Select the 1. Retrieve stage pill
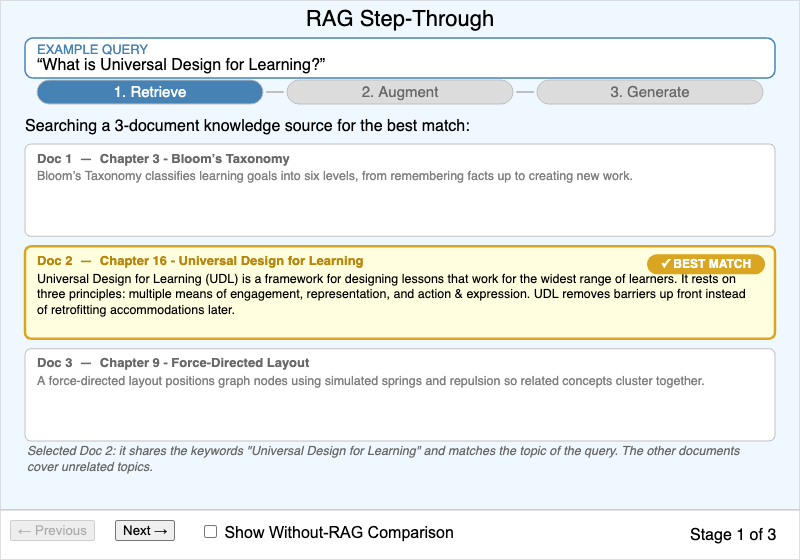Image resolution: width=800 pixels, height=560 pixels. click(150, 92)
